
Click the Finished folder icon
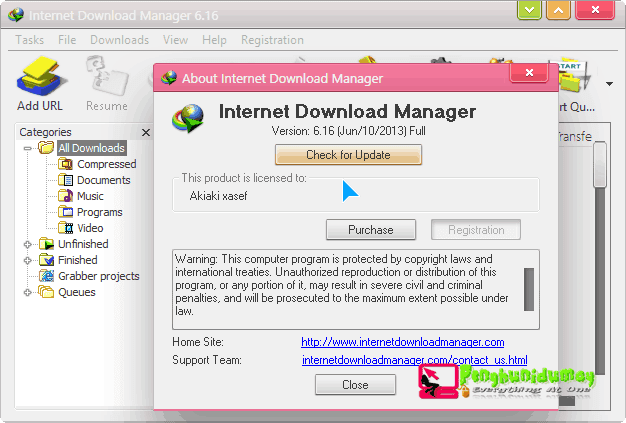46,260
